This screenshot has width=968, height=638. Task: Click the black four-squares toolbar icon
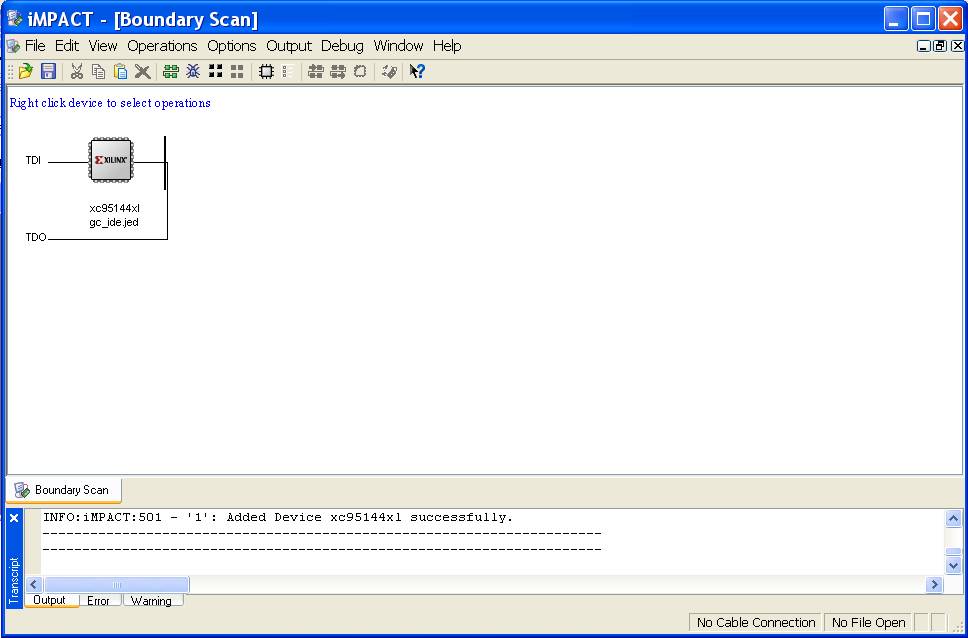(215, 72)
